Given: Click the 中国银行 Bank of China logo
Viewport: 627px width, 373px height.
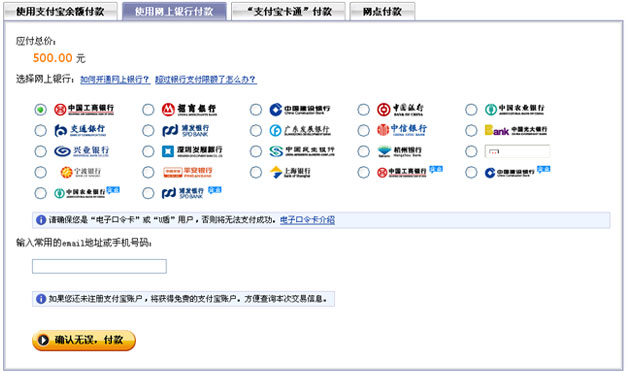Looking at the screenshot, I should point(400,109).
